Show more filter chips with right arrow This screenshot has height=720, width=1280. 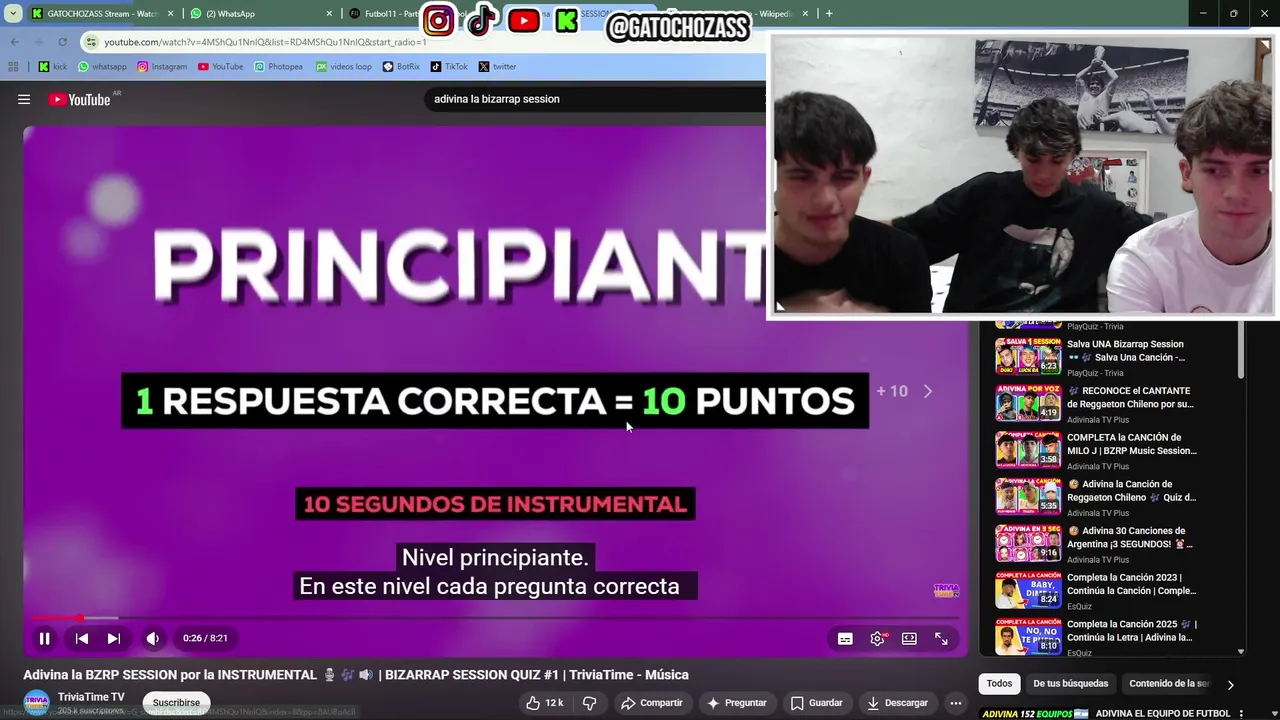click(x=1230, y=684)
